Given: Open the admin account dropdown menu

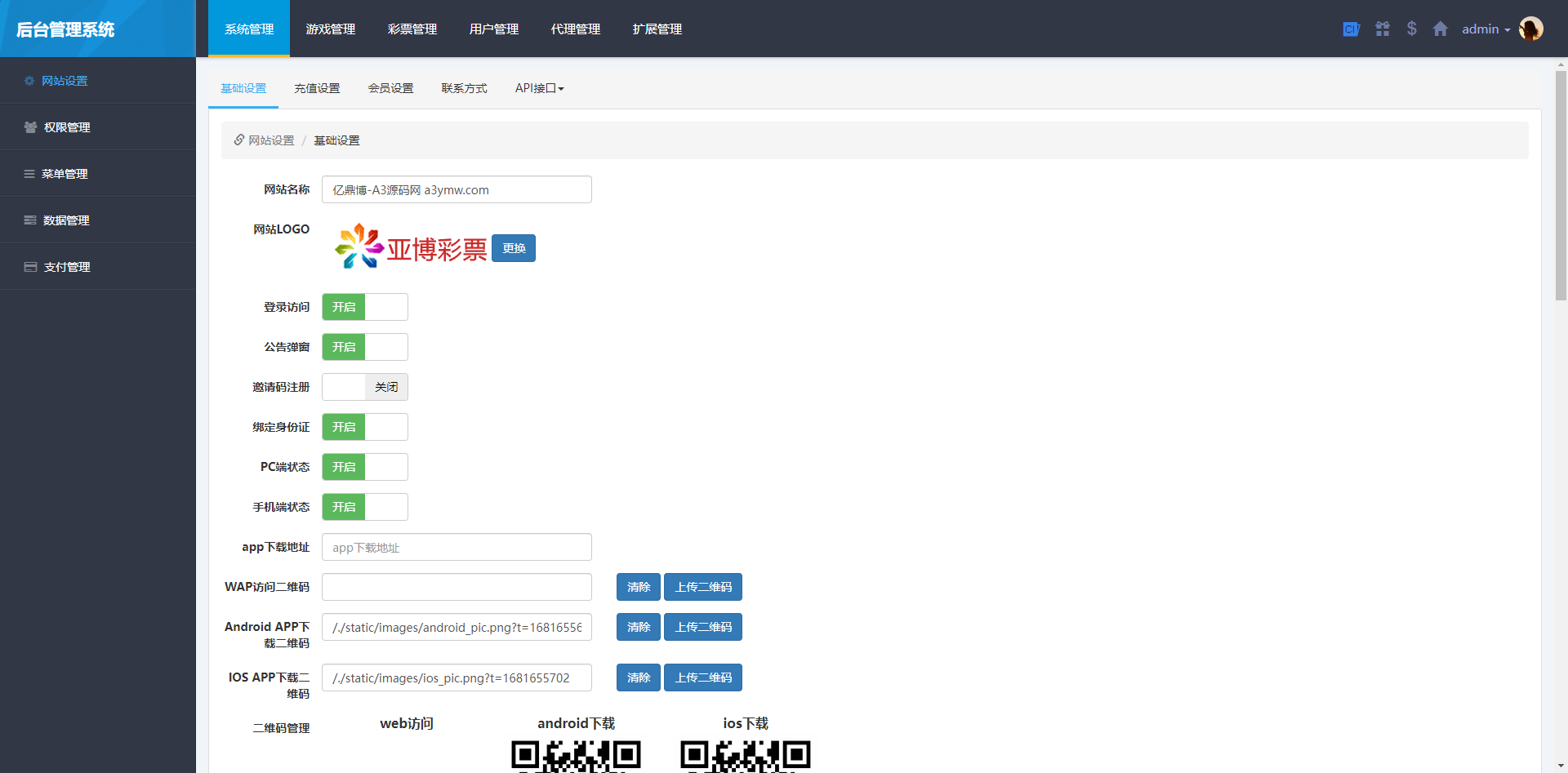Looking at the screenshot, I should pos(1486,29).
